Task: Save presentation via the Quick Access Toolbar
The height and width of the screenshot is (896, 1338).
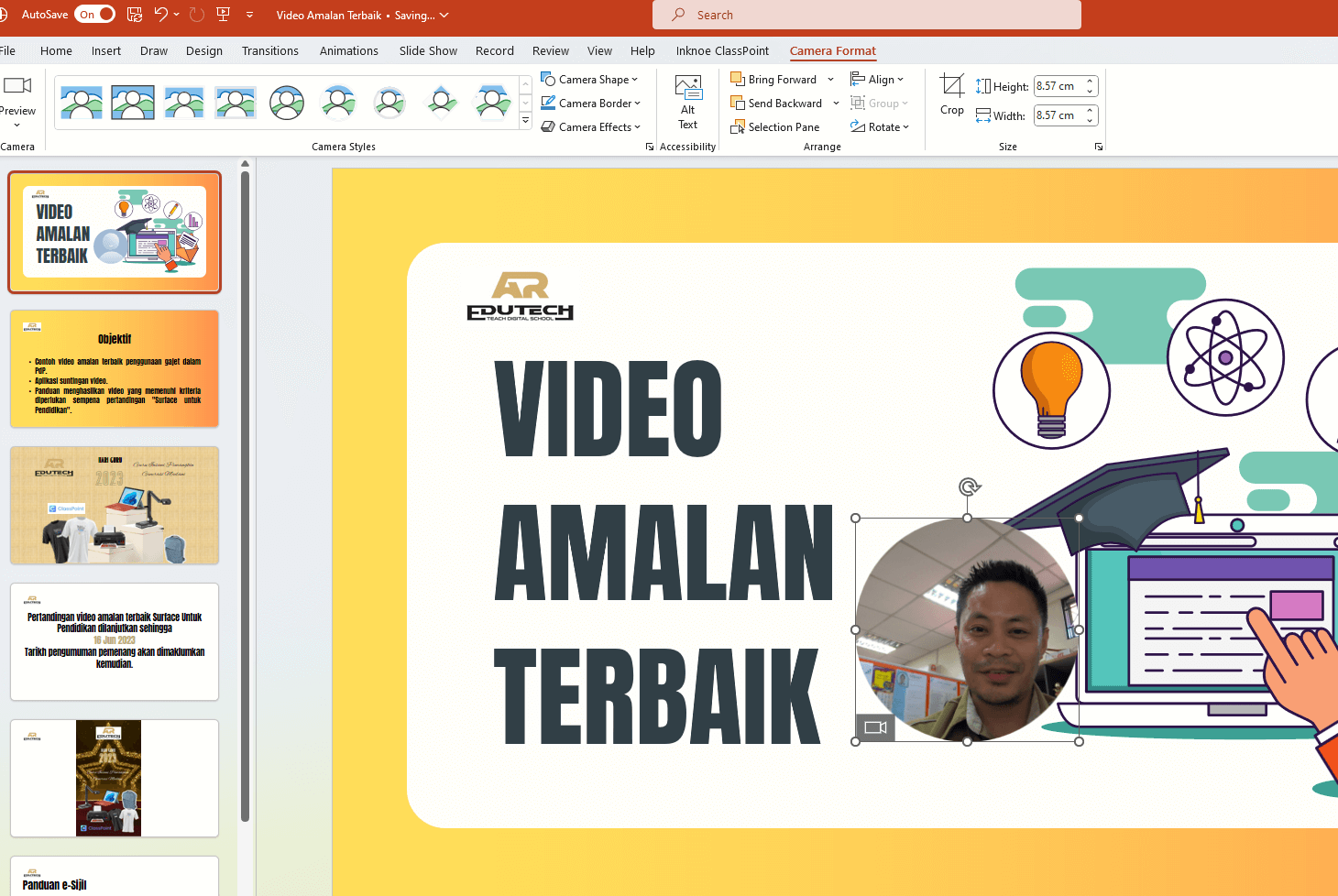Action: click(135, 15)
